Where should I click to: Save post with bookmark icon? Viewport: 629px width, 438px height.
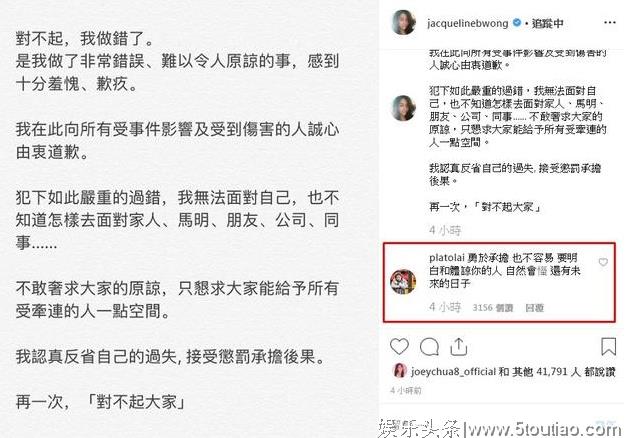pyautogui.click(x=608, y=347)
